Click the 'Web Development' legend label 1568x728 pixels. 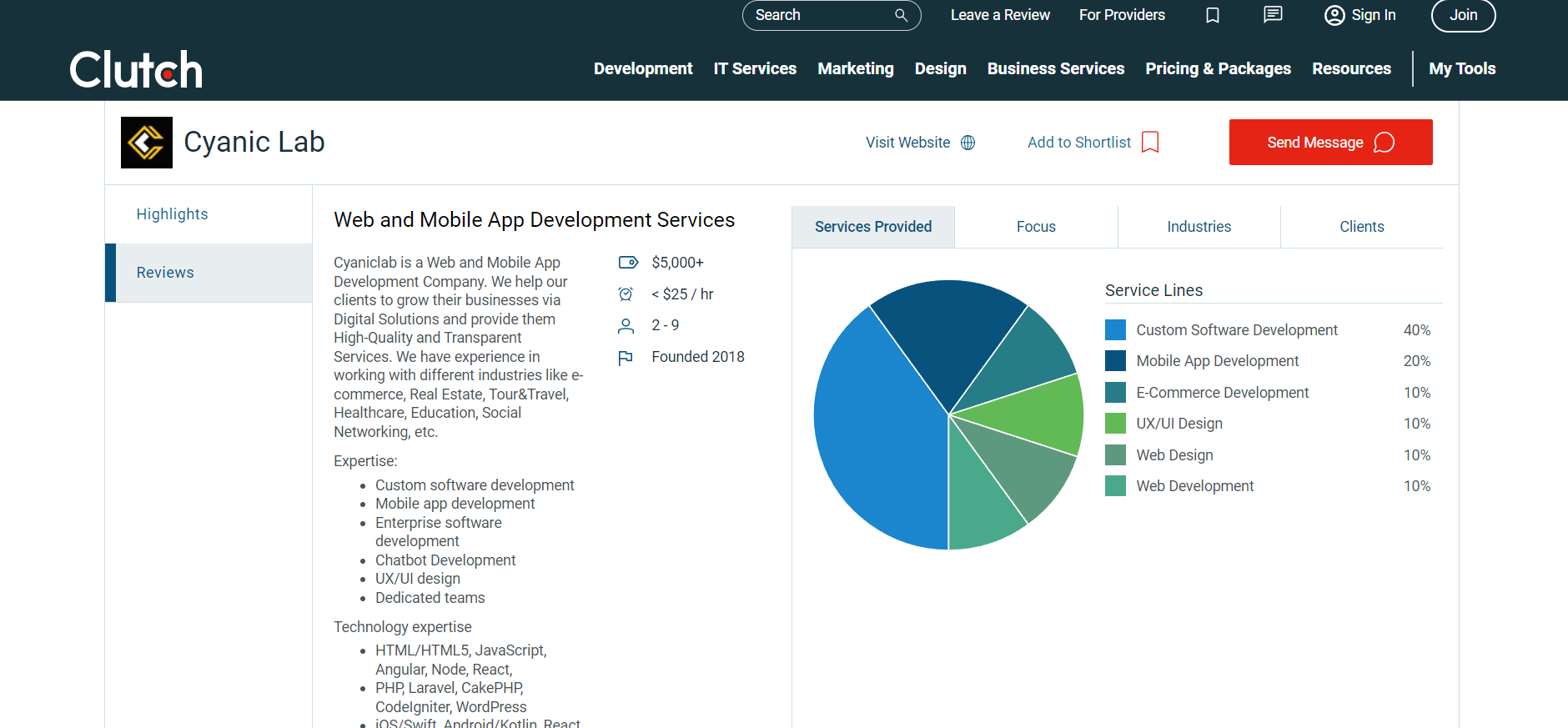1195,486
